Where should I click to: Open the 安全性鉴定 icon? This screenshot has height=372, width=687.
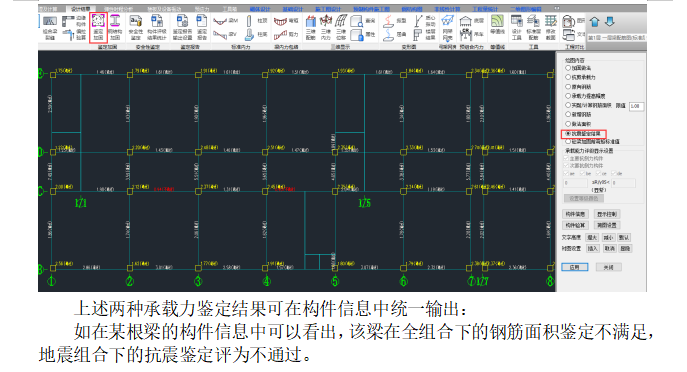tap(136, 27)
